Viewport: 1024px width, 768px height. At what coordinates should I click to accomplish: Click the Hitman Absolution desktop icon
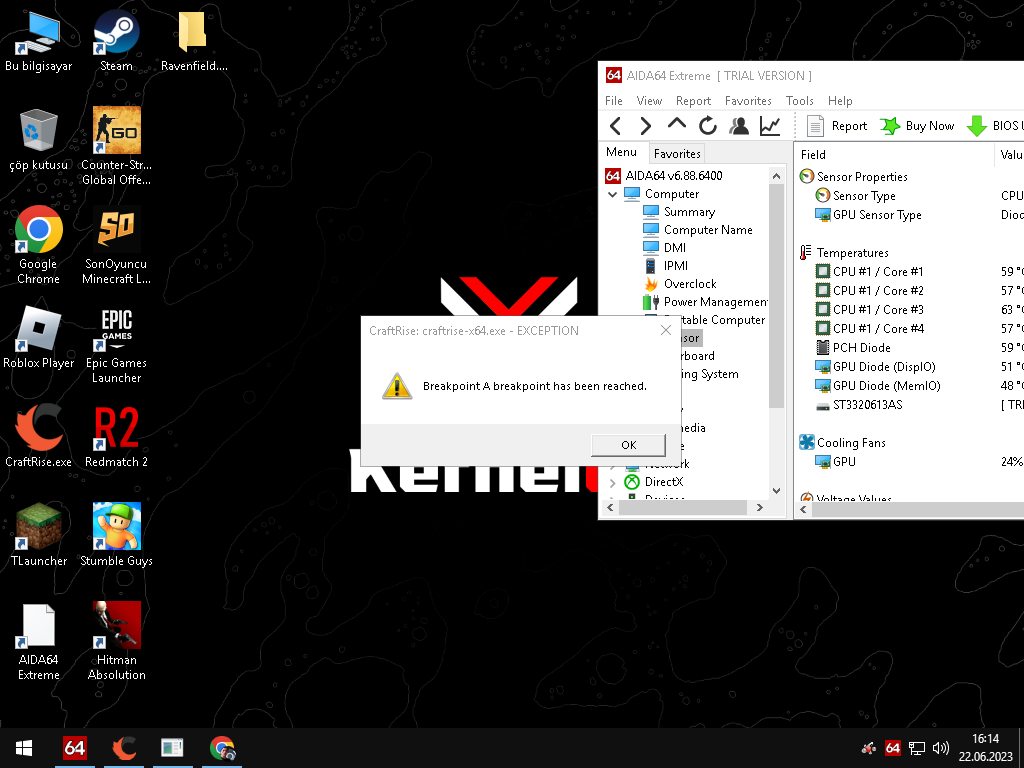coord(116,641)
